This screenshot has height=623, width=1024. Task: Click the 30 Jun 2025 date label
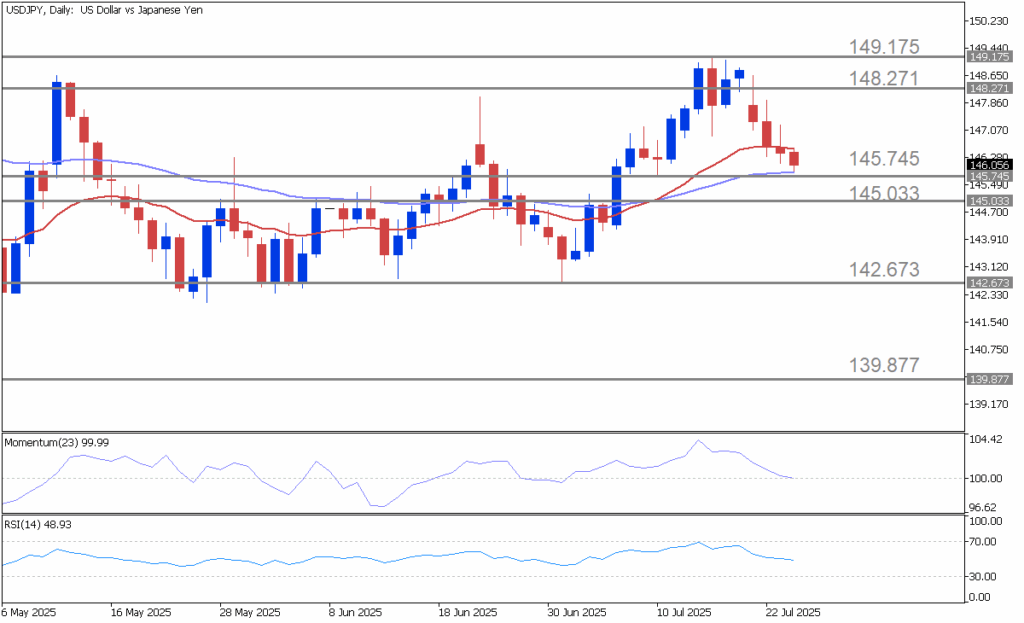pyautogui.click(x=575, y=613)
